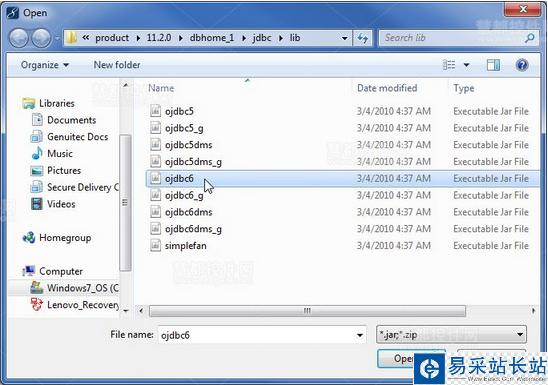The width and height of the screenshot is (548, 385).
Task: Click New folder button
Action: pyautogui.click(x=117, y=65)
